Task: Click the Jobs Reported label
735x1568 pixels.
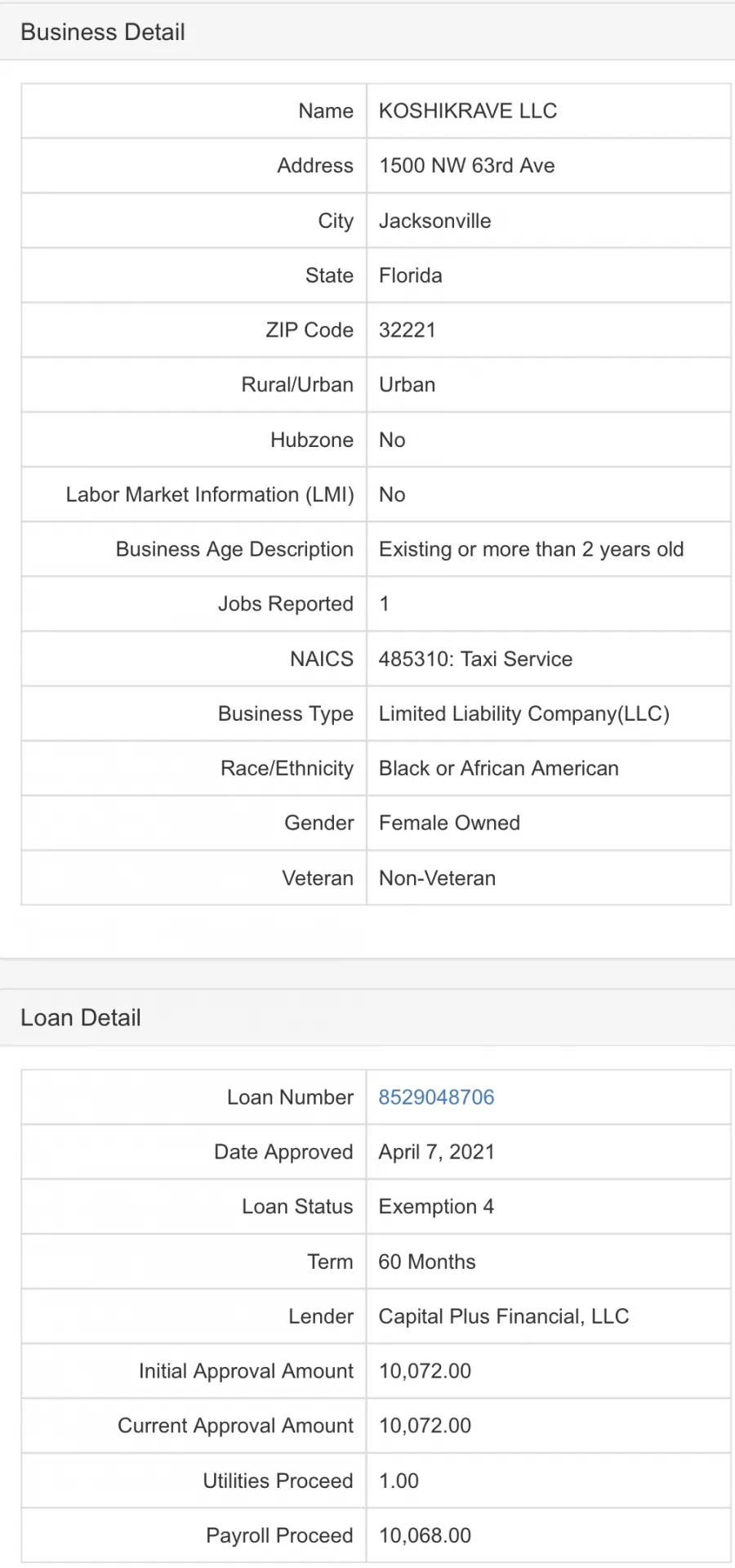Action: [x=285, y=604]
